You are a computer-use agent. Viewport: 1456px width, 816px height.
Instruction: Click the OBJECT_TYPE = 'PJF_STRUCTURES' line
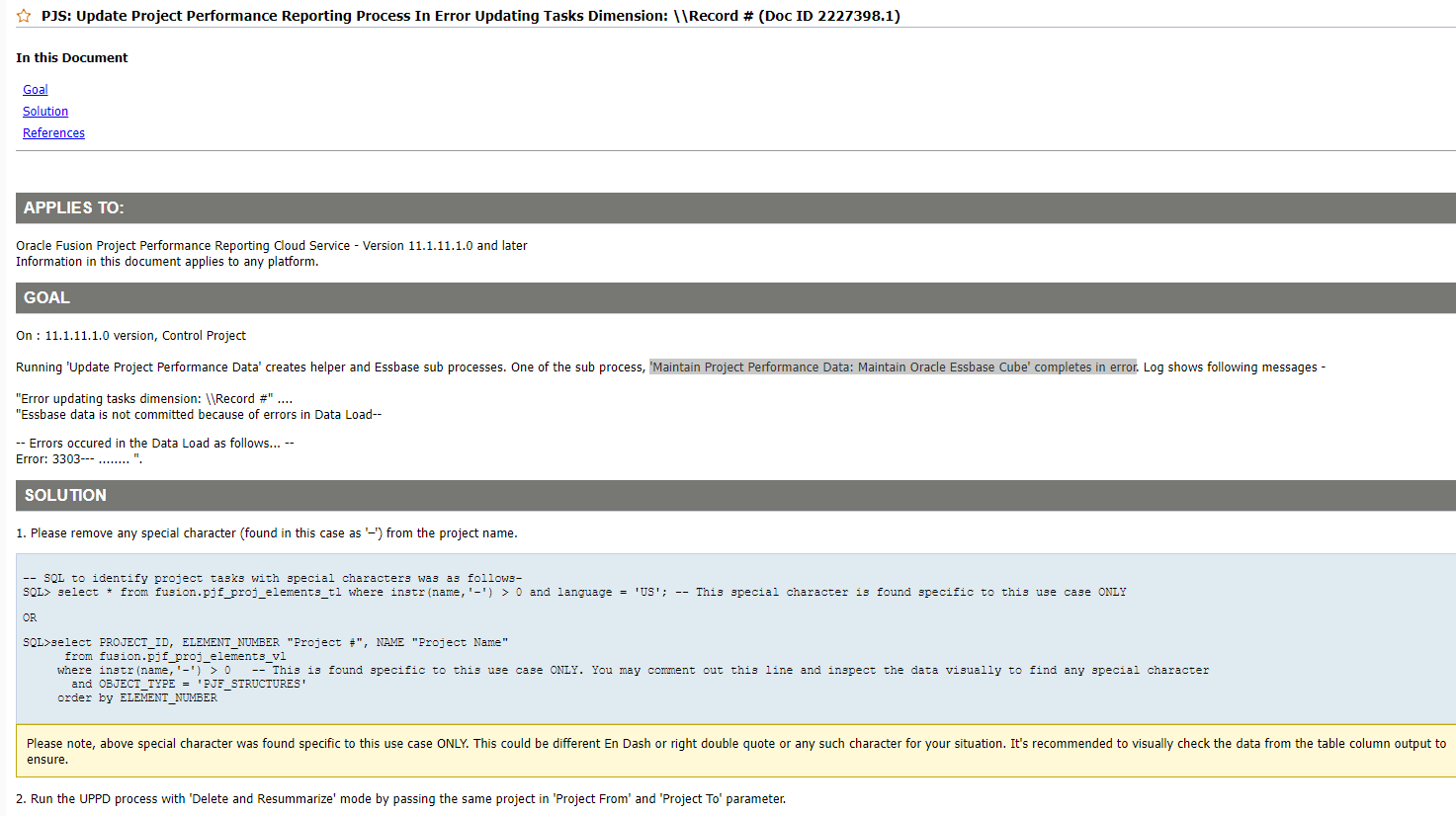click(x=189, y=684)
